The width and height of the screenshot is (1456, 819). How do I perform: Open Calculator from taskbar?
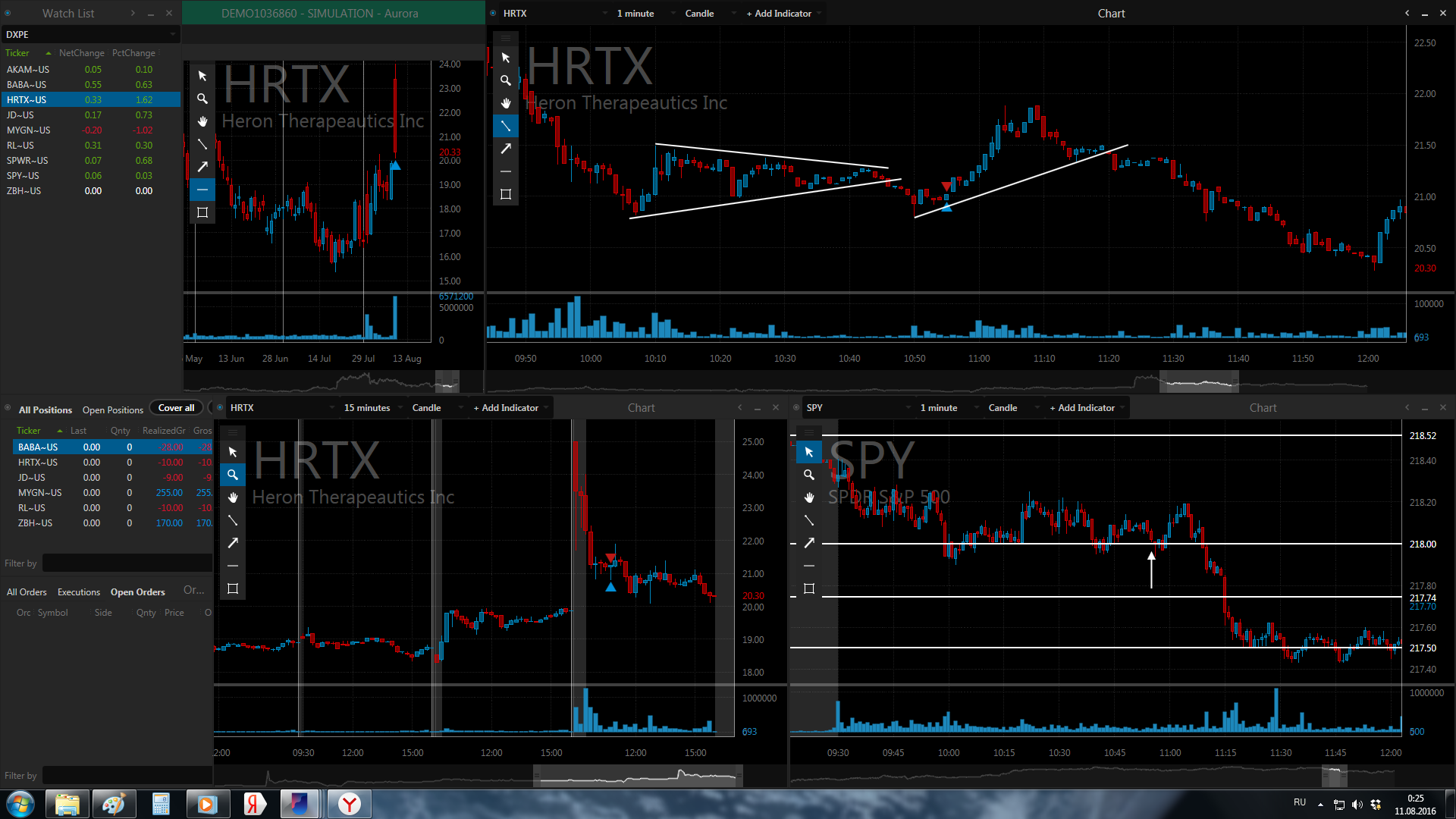[x=161, y=804]
